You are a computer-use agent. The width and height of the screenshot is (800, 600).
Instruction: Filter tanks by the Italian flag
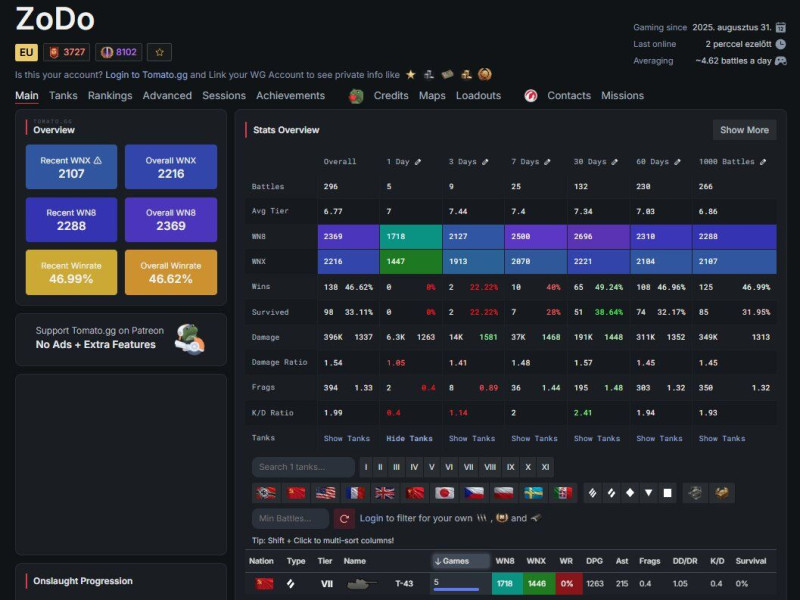(563, 493)
